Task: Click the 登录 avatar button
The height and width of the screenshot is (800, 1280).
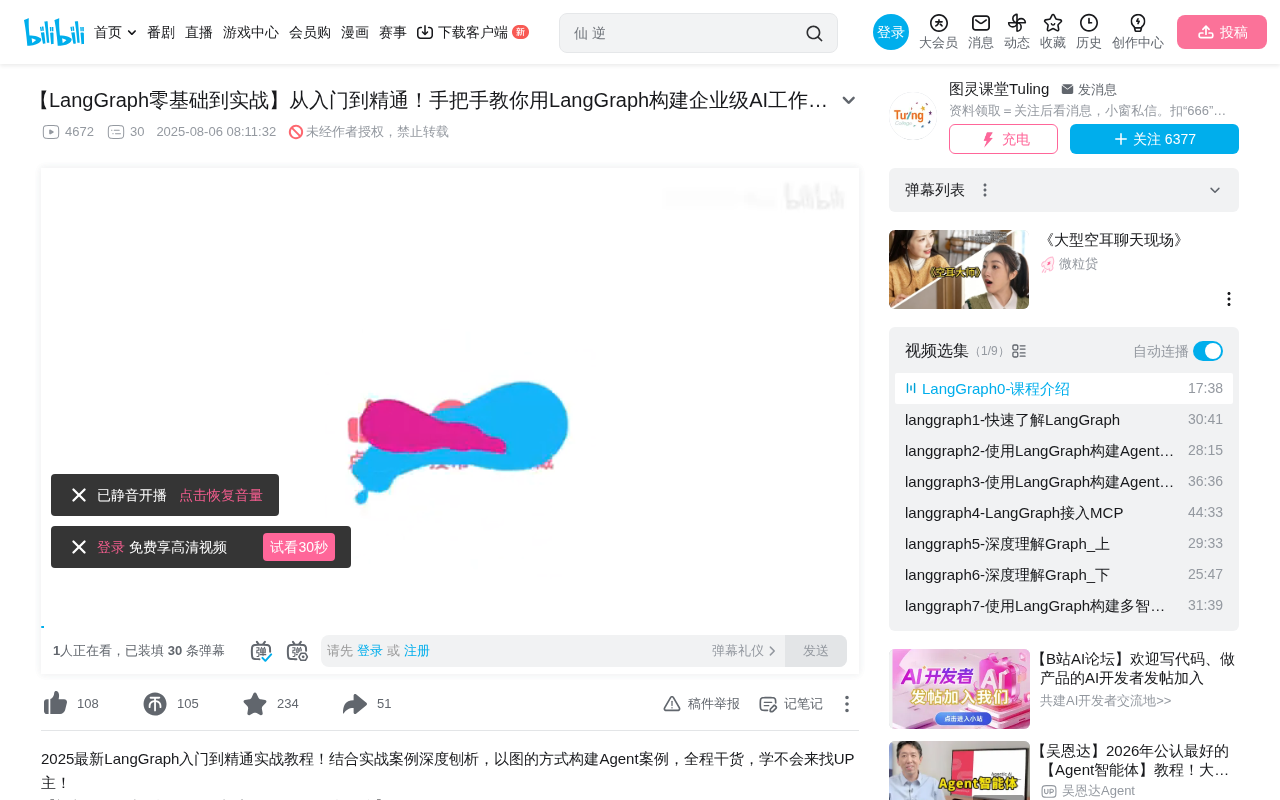Action: point(891,32)
